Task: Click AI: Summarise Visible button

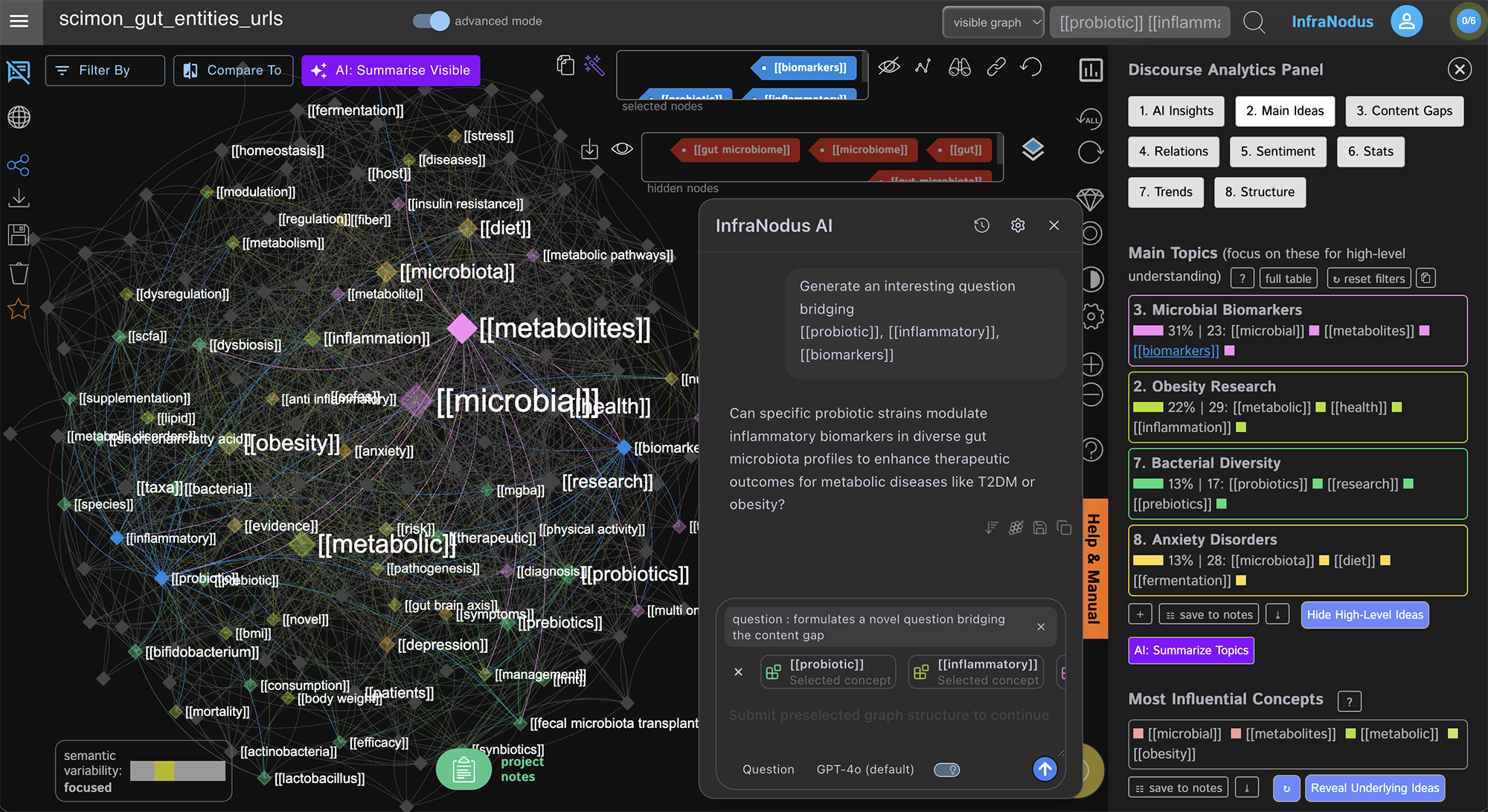Action: click(x=391, y=71)
